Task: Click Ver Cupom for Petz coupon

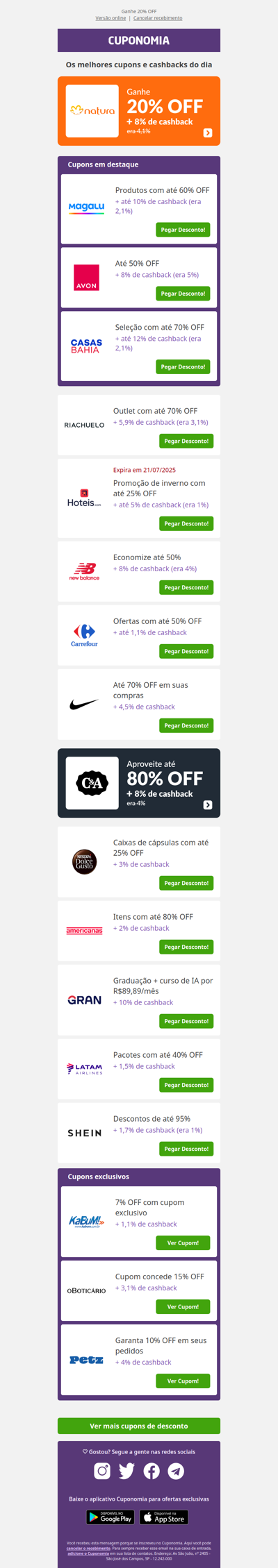Action: coord(183,1381)
